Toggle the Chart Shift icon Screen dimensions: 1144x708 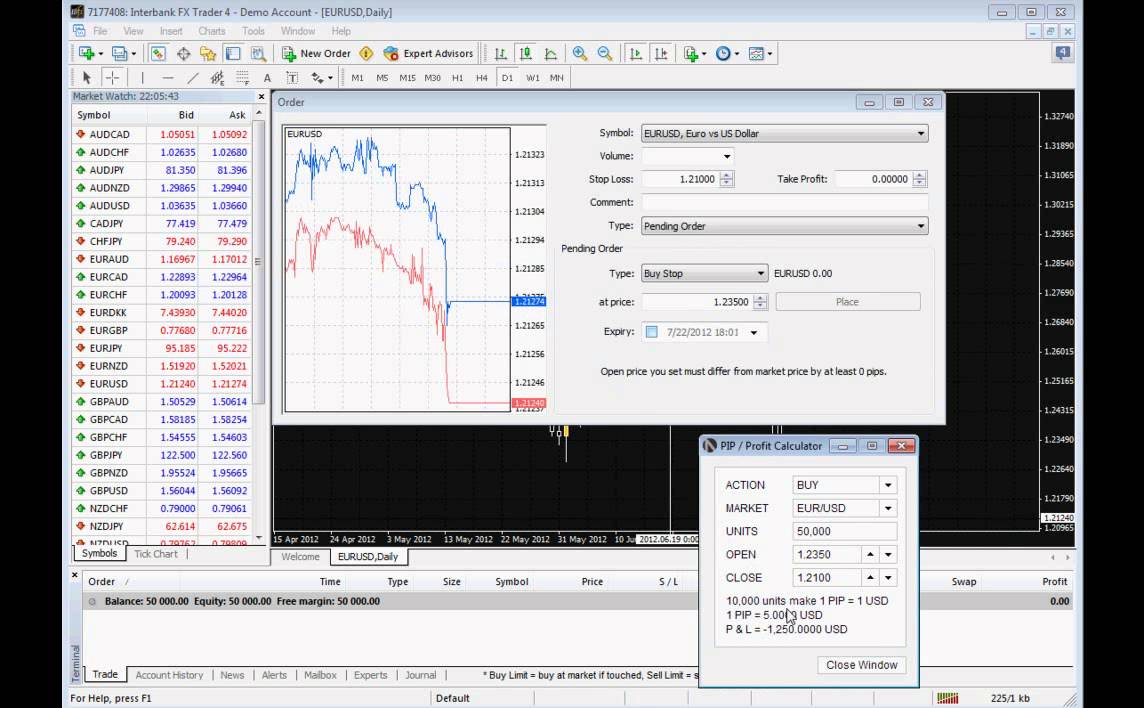661,53
